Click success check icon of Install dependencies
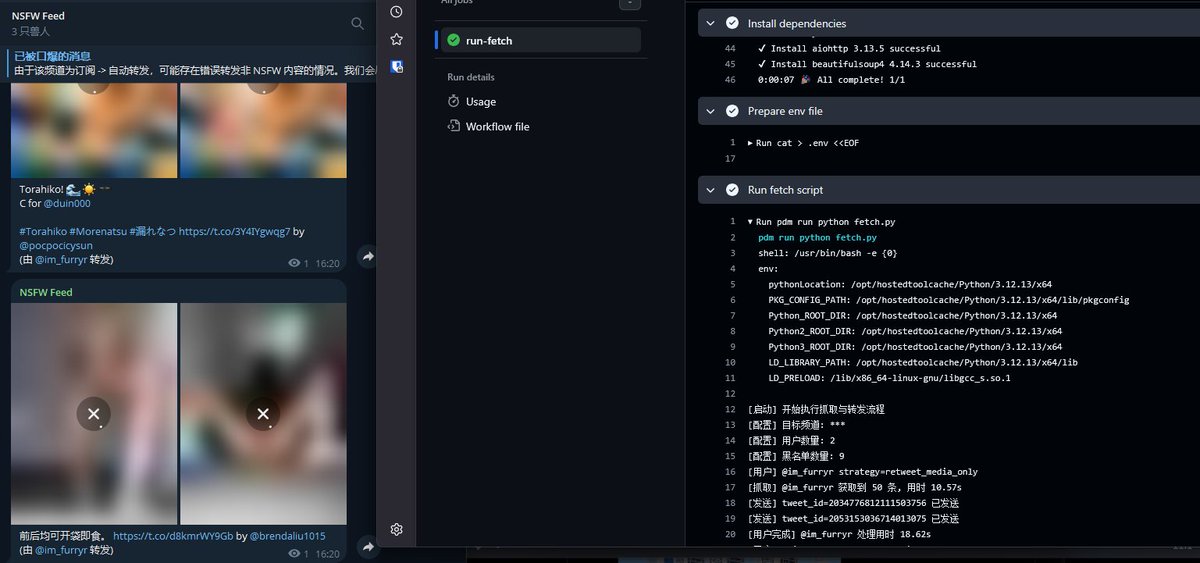The image size is (1200, 563). 732,23
